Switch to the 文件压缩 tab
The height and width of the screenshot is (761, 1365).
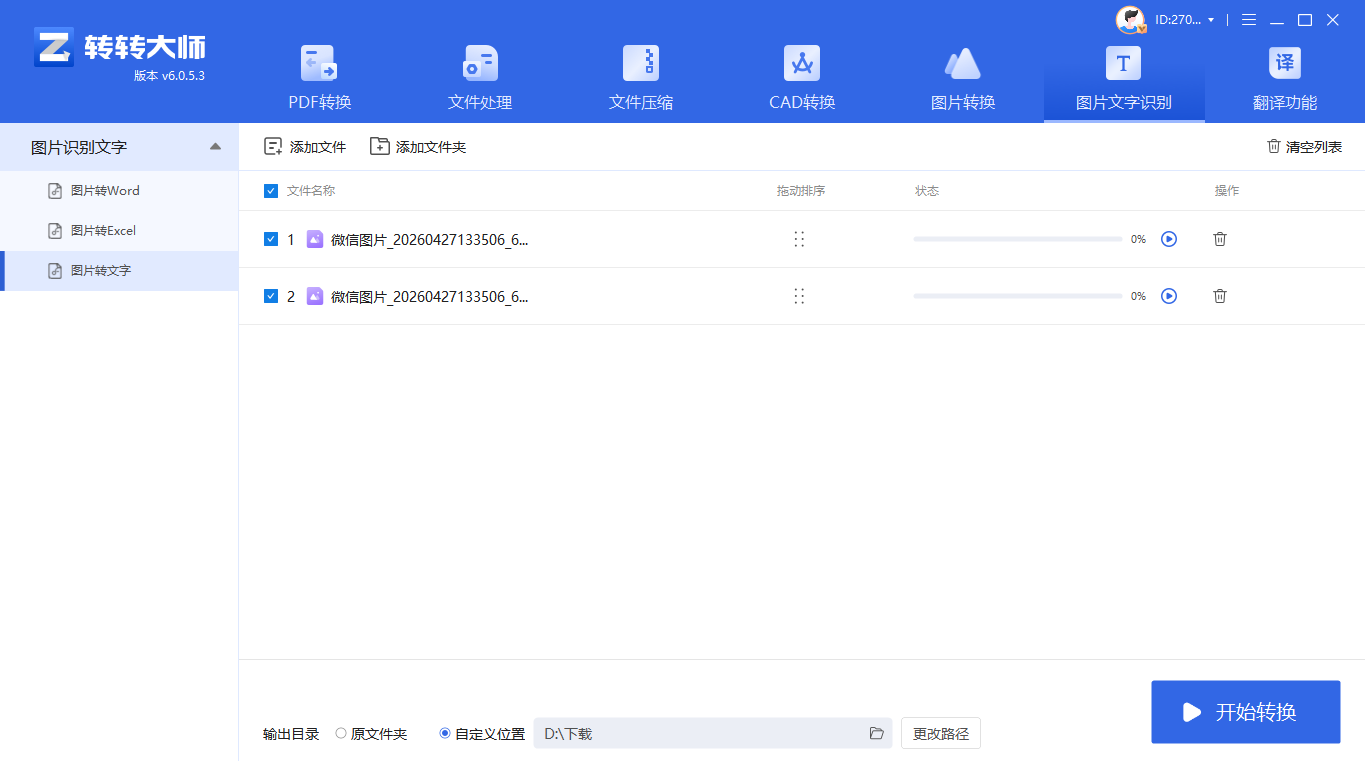(641, 80)
